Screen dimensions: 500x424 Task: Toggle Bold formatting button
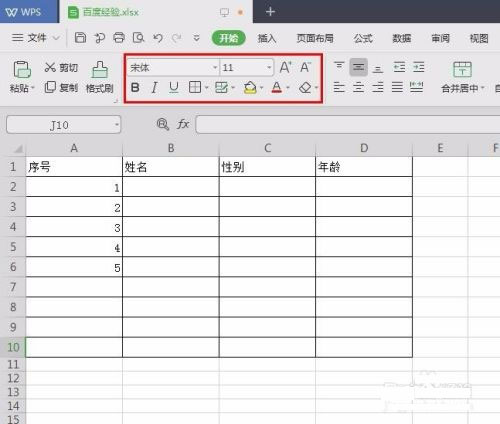click(x=135, y=88)
